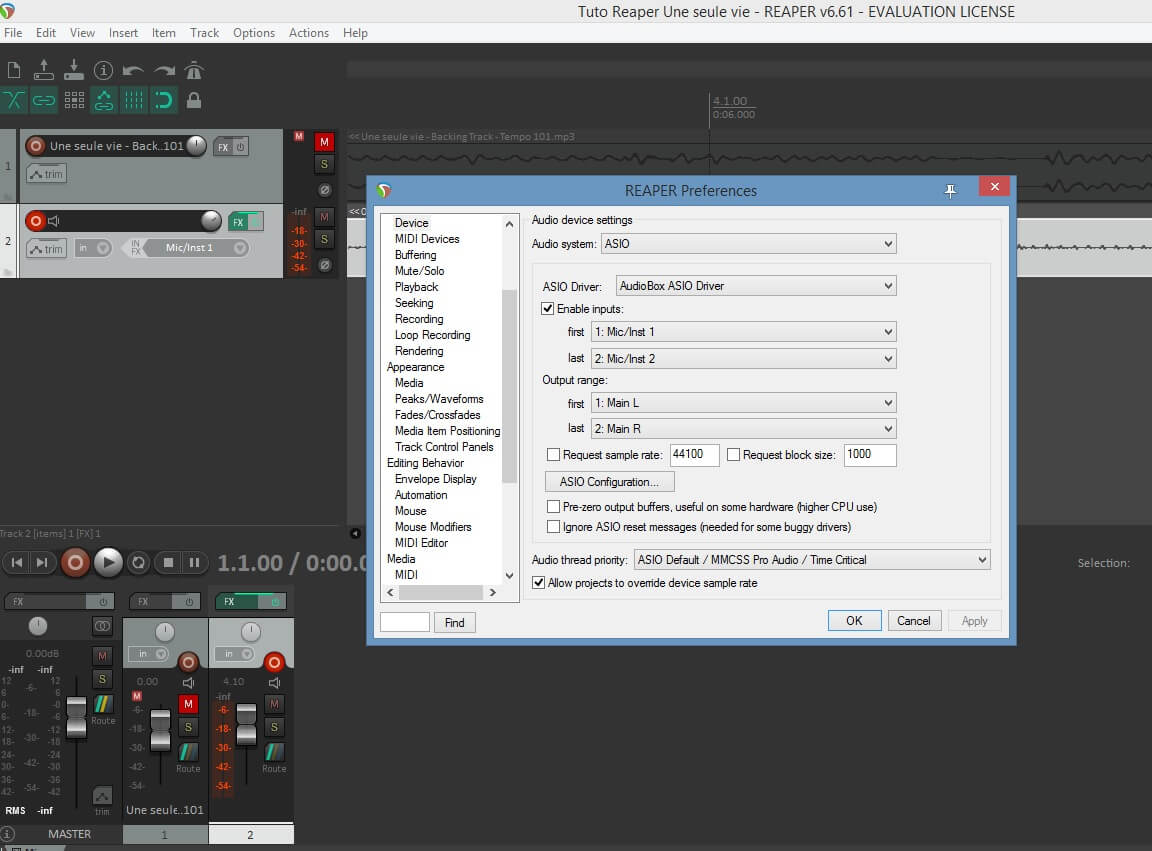Toggle snap magnet toolbar icon
The image size is (1152, 851).
coord(164,100)
